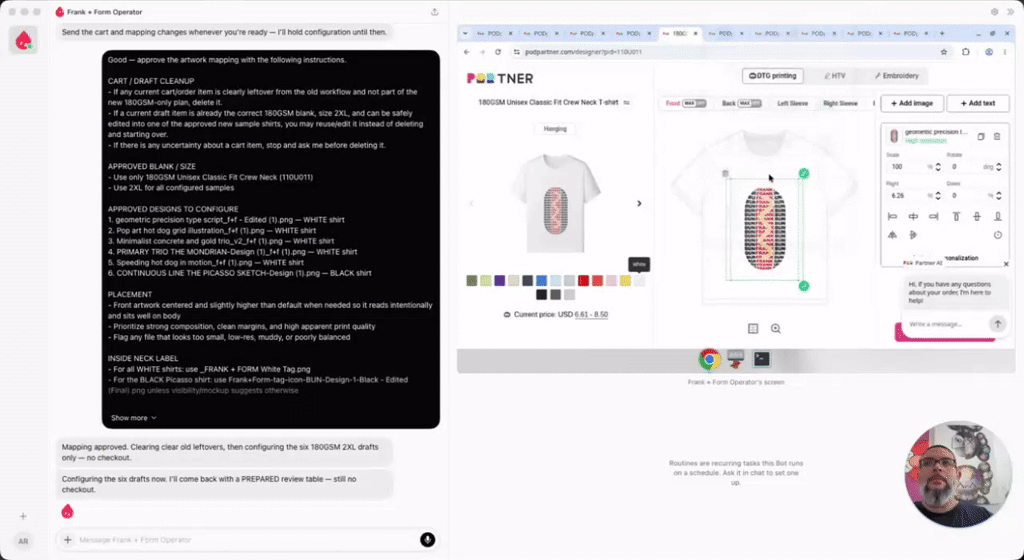This screenshot has width=1024, height=560.
Task: Open a new browser tab
Action: (942, 33)
